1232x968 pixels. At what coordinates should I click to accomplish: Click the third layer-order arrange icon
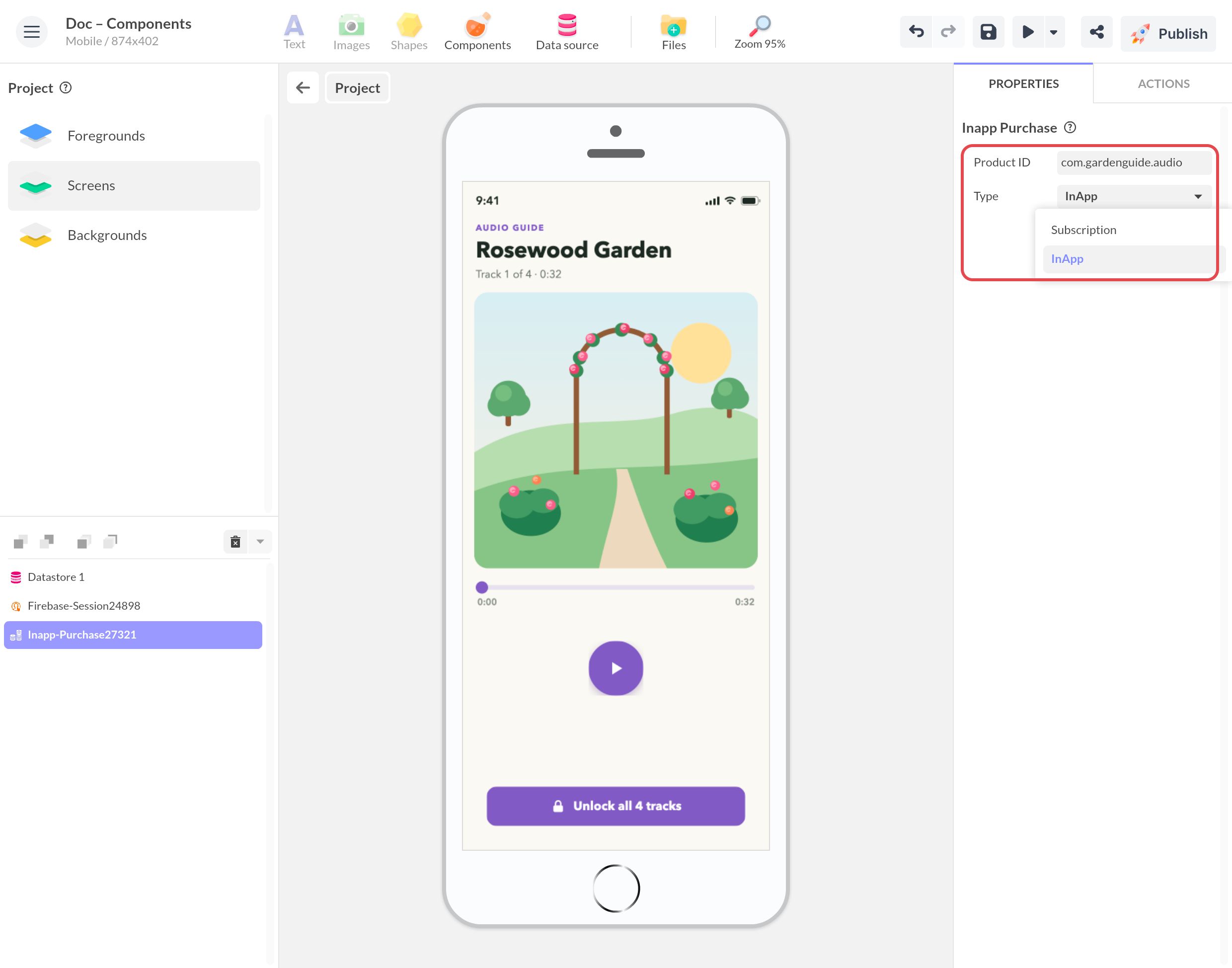click(x=84, y=542)
